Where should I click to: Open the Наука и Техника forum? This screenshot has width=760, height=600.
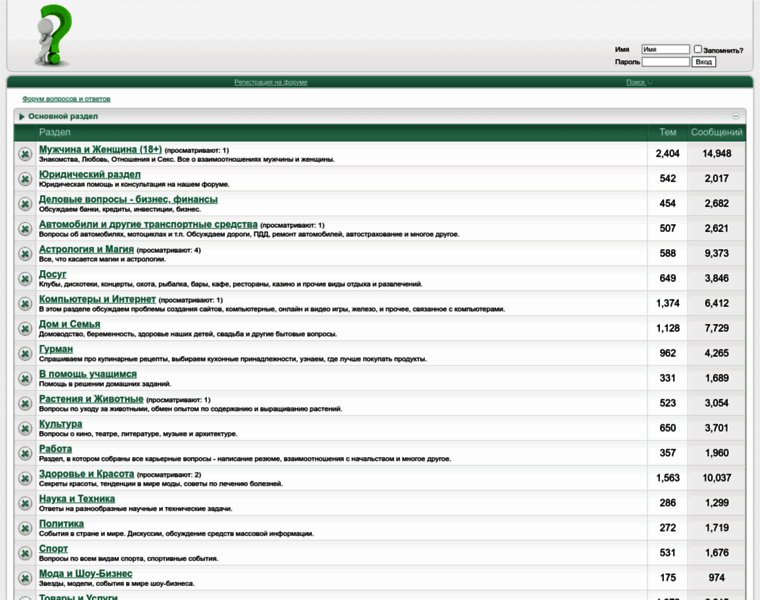click(x=77, y=499)
